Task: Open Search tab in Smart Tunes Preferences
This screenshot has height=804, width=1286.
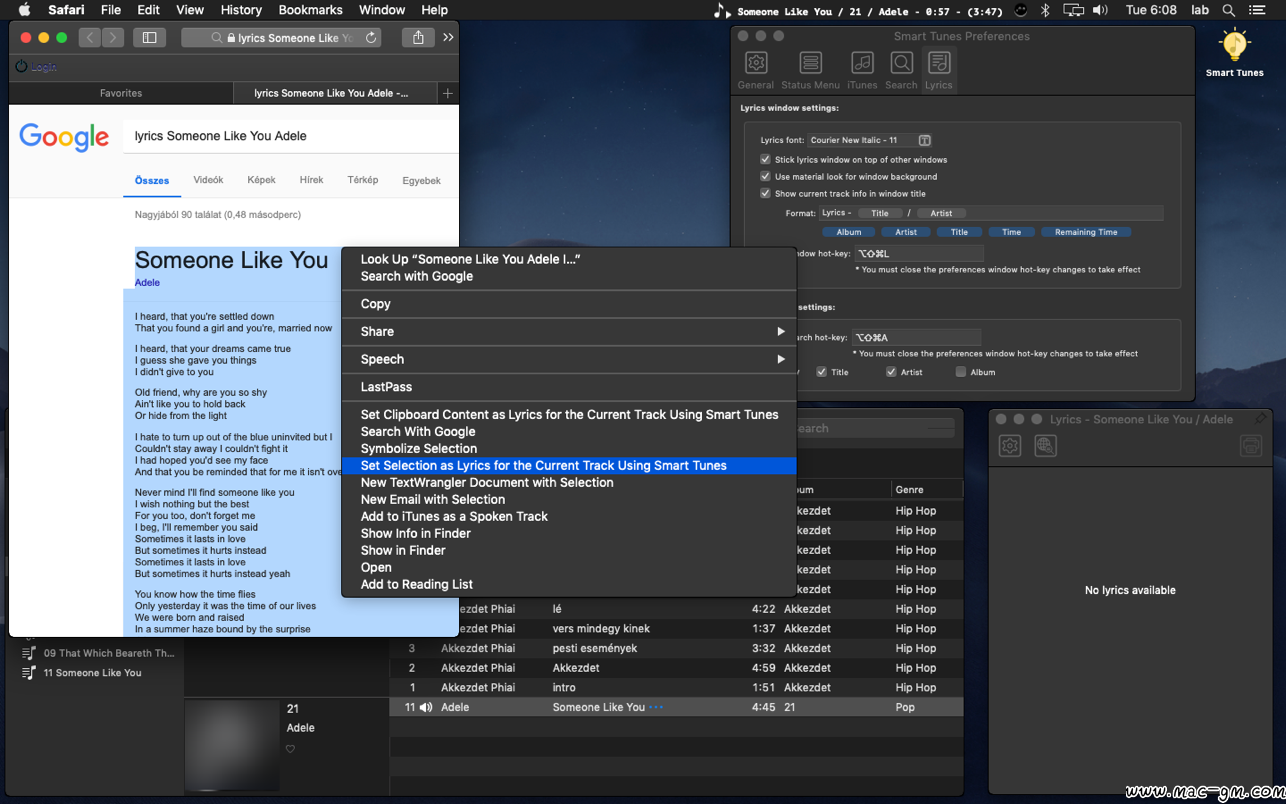Action: pos(901,70)
